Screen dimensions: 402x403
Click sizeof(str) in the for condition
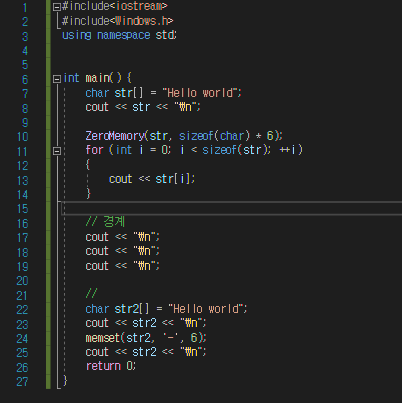coord(235,150)
